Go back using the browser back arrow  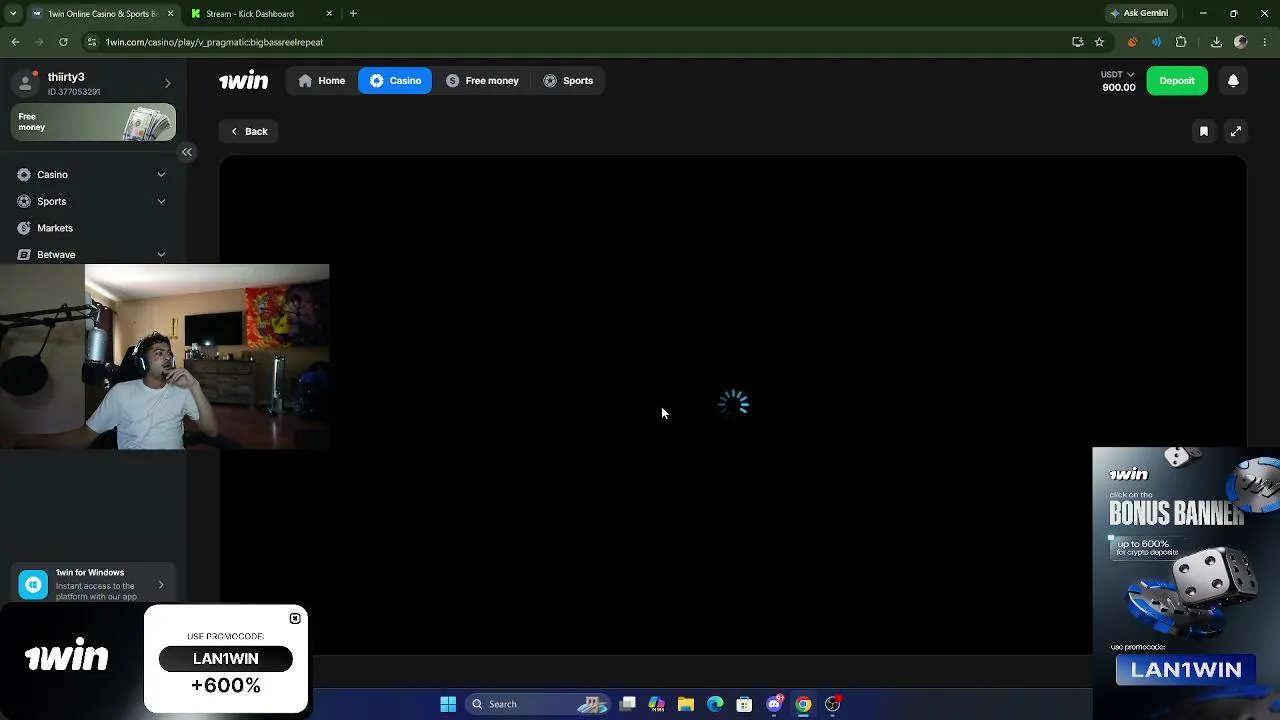[x=15, y=42]
